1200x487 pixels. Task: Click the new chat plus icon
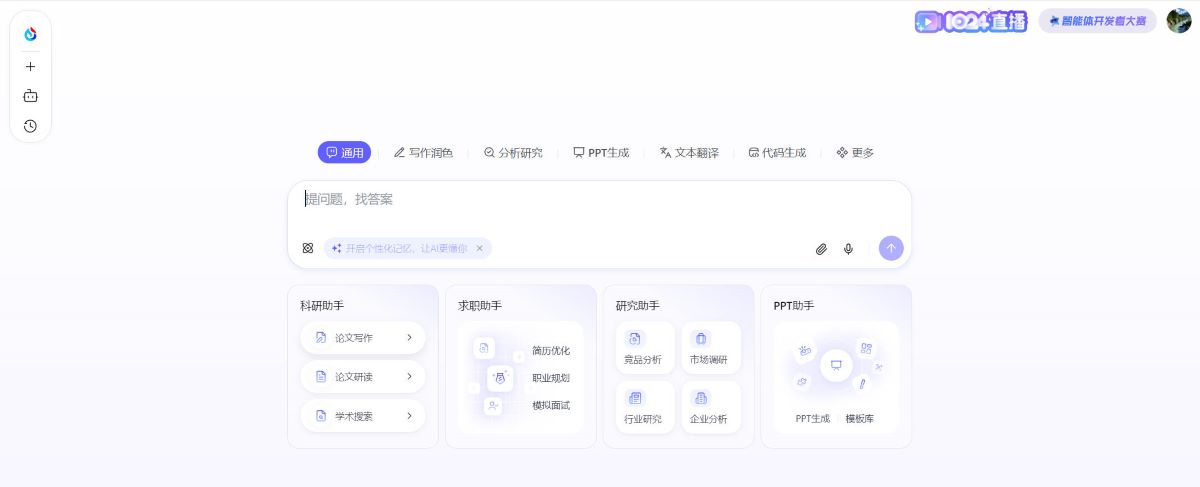pos(30,66)
